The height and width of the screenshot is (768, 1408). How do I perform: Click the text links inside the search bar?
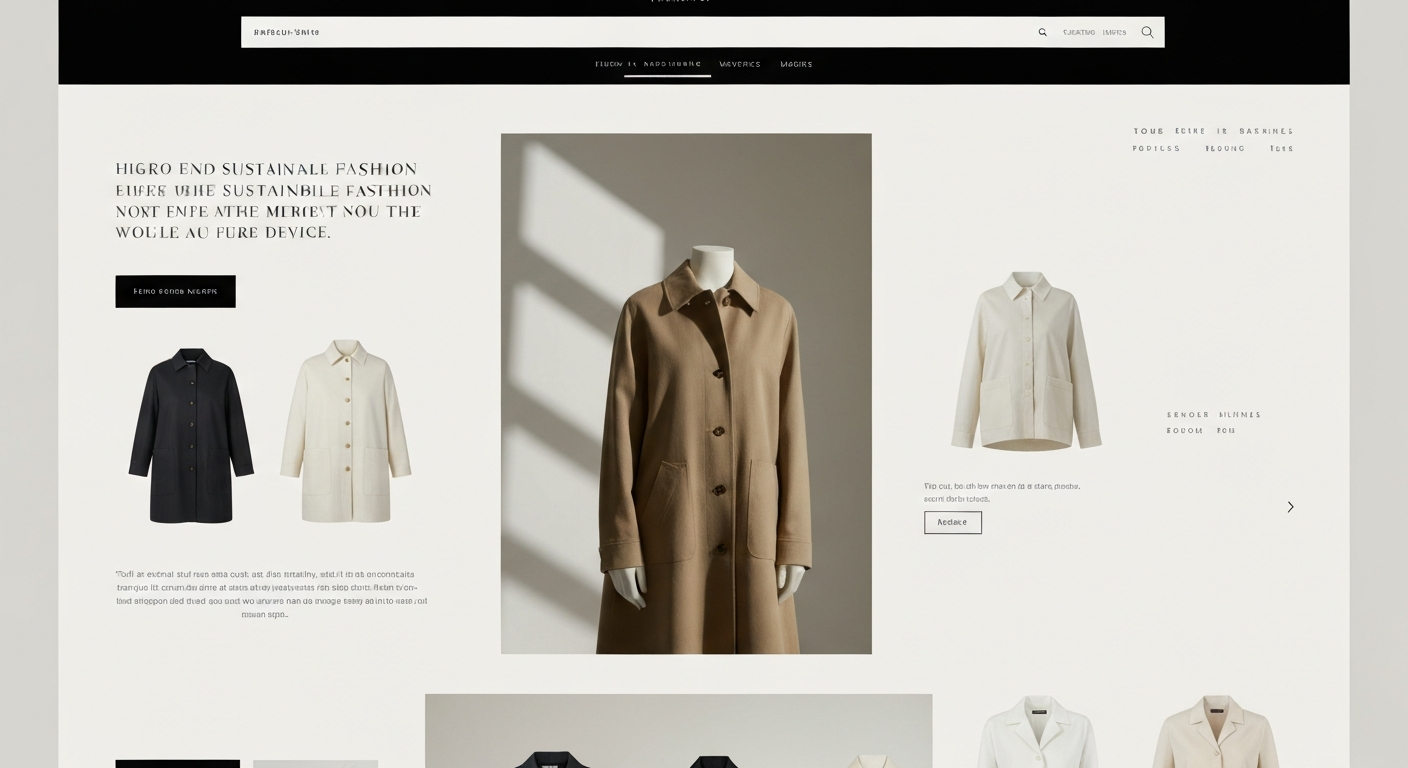(x=1094, y=32)
